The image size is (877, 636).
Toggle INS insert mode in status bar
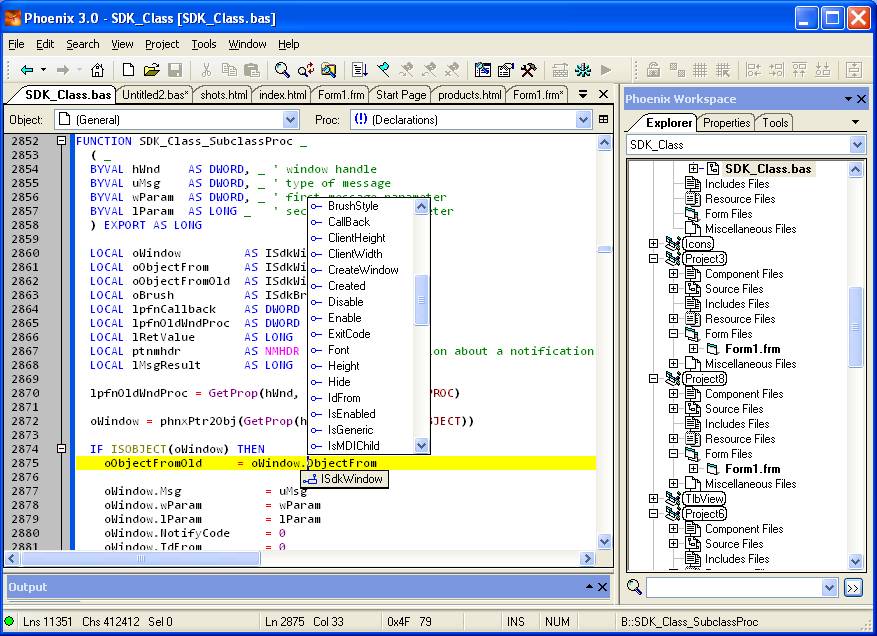pyautogui.click(x=515, y=621)
